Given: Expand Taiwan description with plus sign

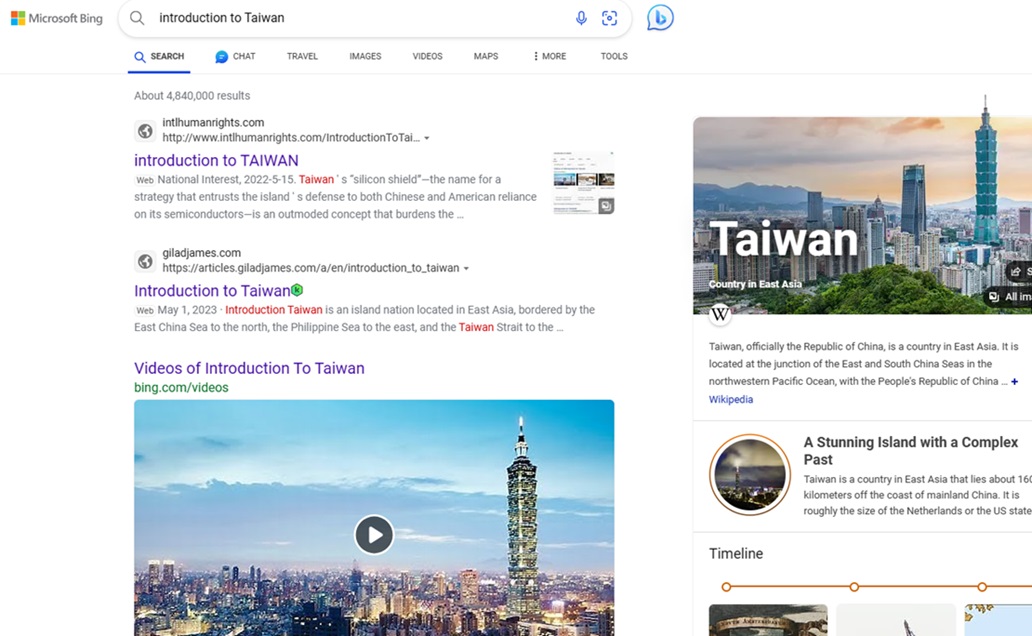Looking at the screenshot, I should [1014, 382].
